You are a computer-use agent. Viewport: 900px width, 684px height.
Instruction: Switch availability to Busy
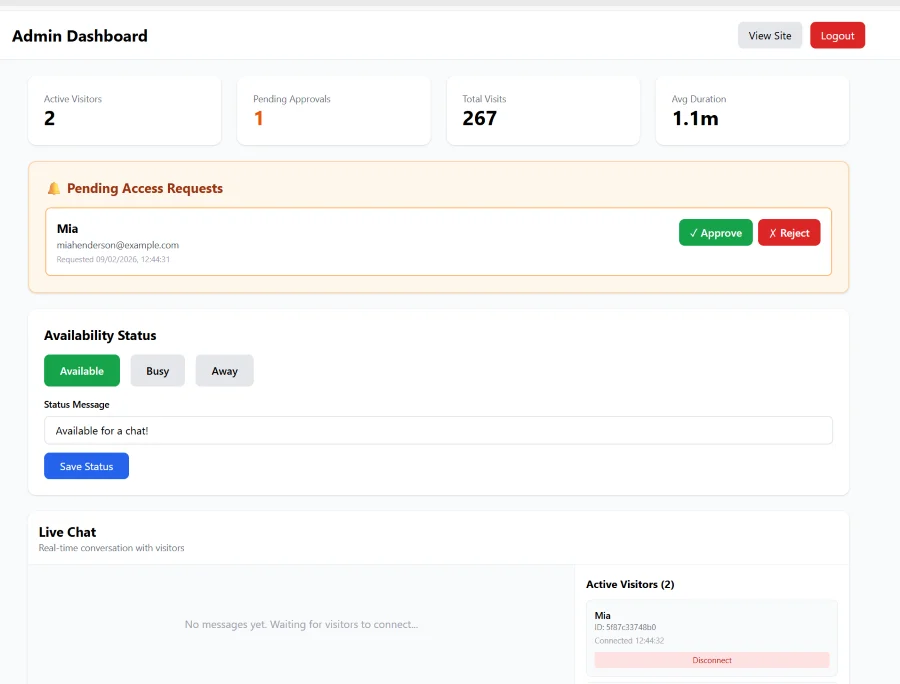[157, 370]
